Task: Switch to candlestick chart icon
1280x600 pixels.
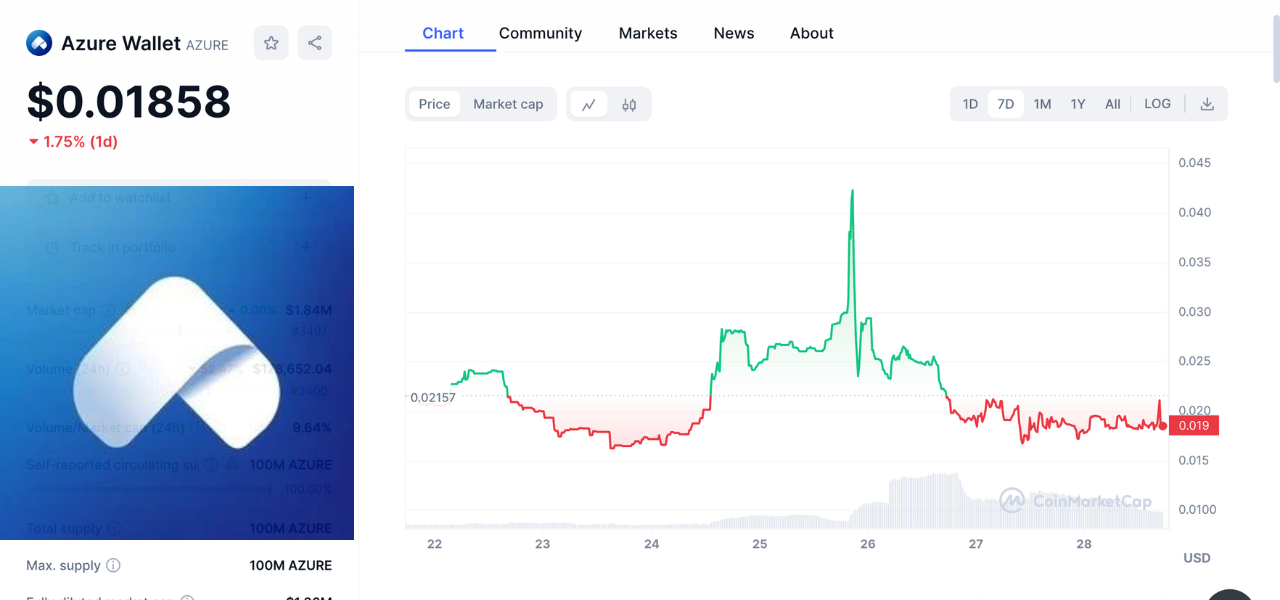Action: click(629, 104)
